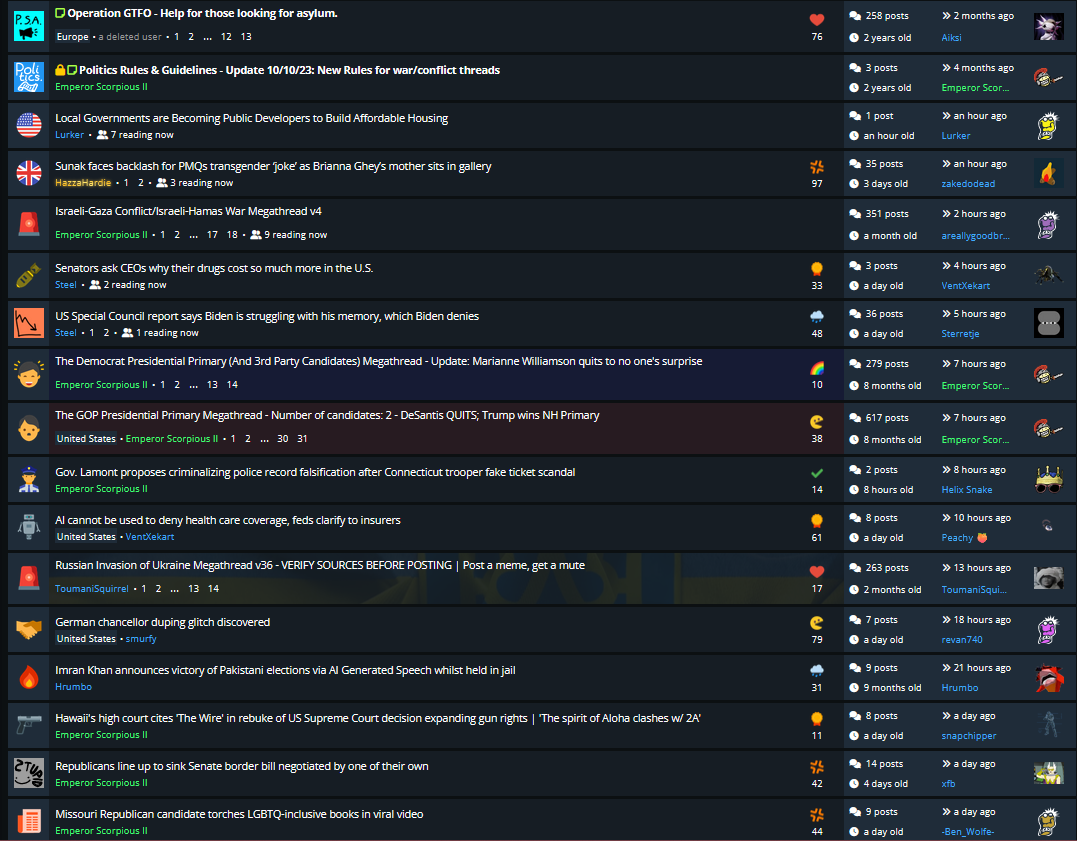Click the rainbow rating on Democrat Primary Megathread

[x=817, y=368]
